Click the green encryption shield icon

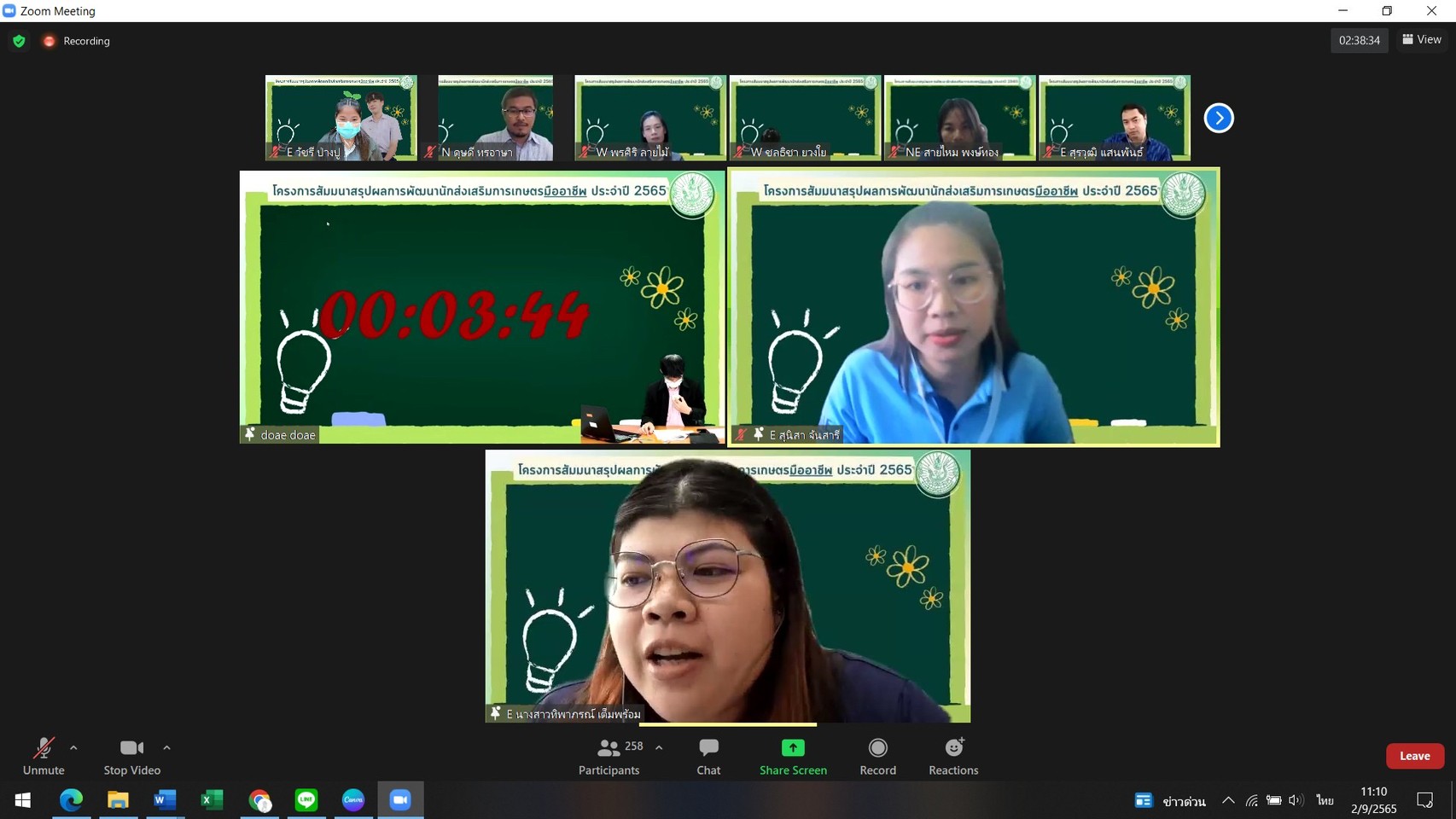(19, 41)
